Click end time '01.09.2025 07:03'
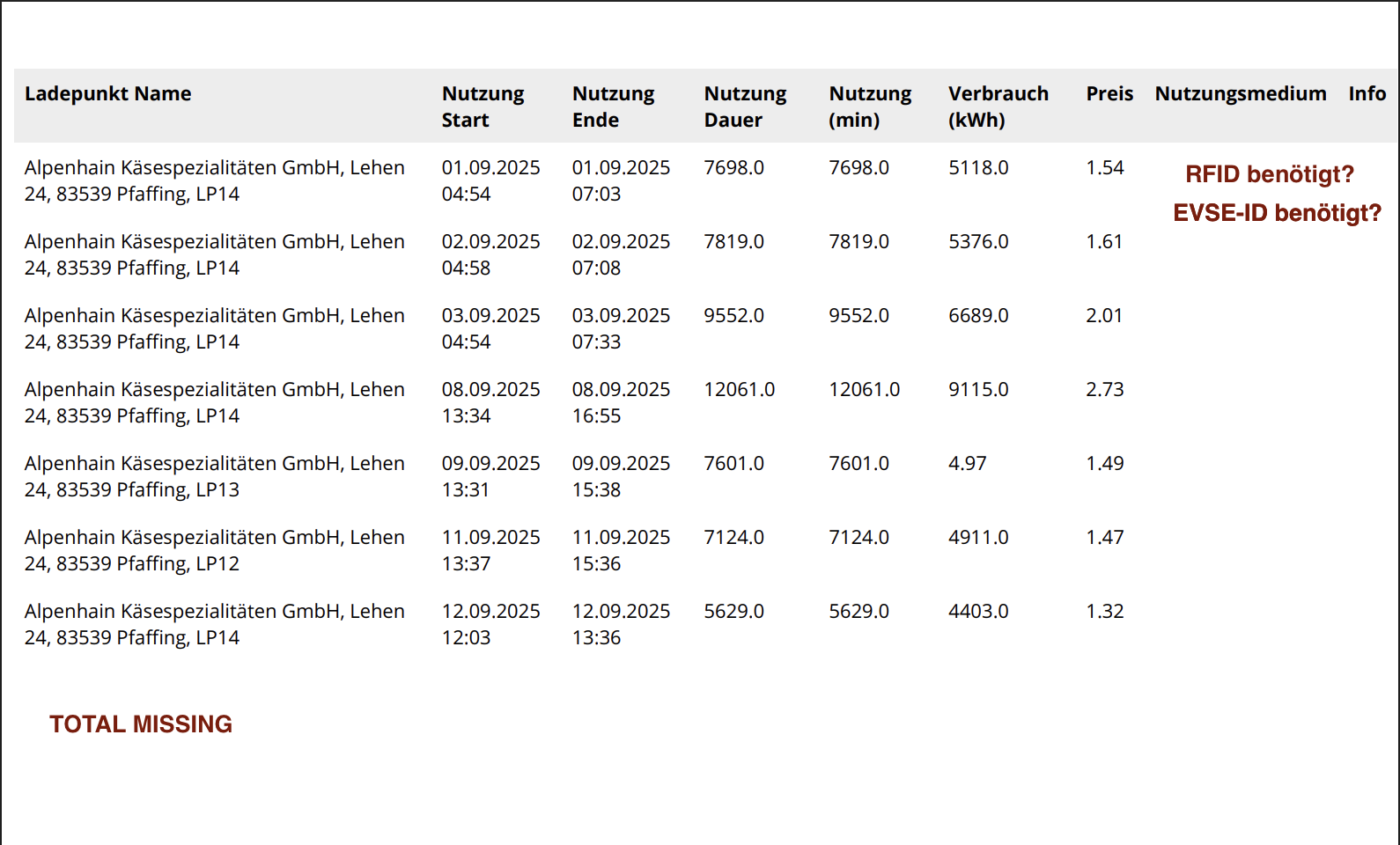Screen dimensions: 1400x845 point(622,180)
